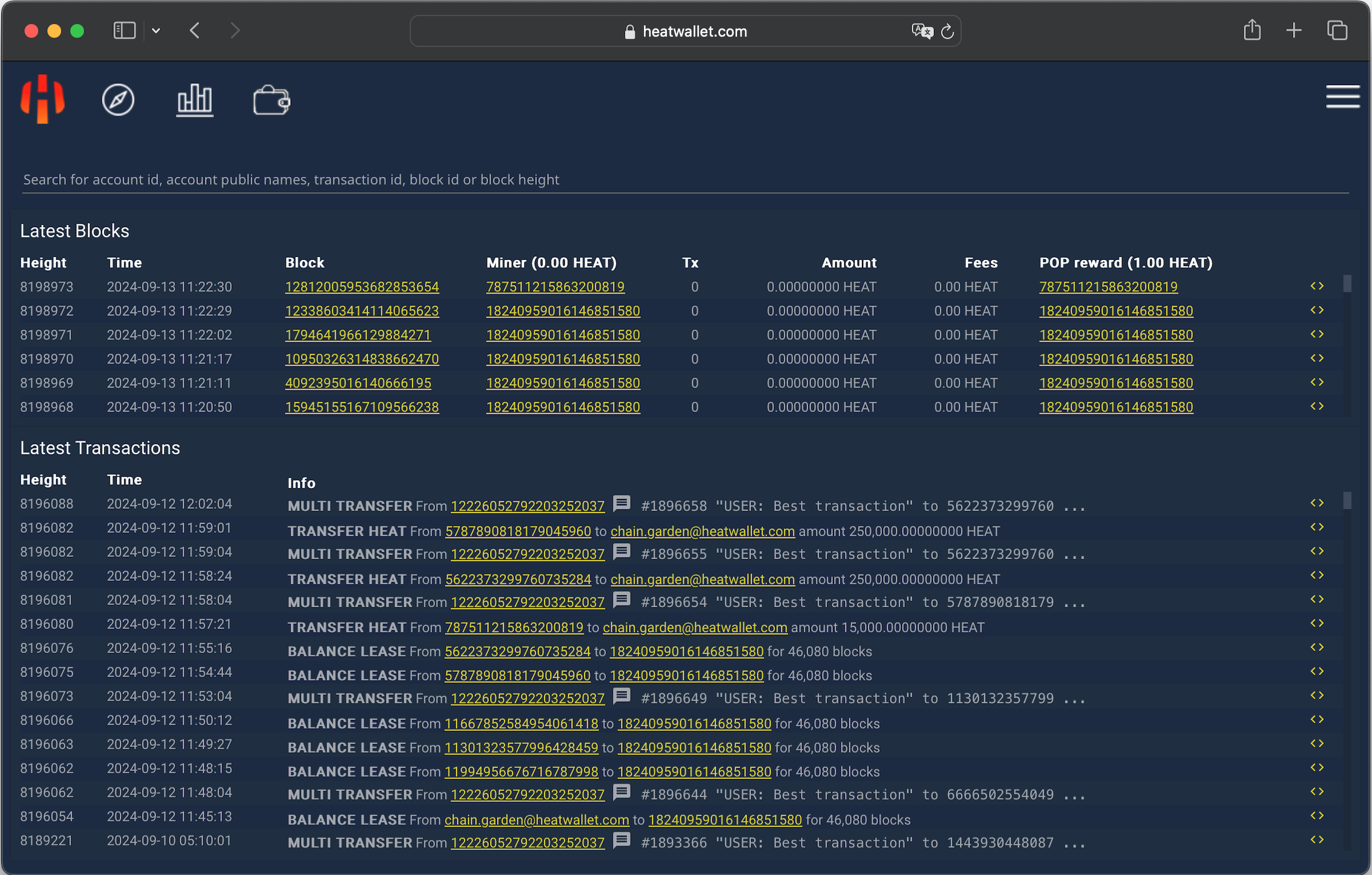Open block 15945155167109566238
This screenshot has width=1372, height=875.
(362, 407)
